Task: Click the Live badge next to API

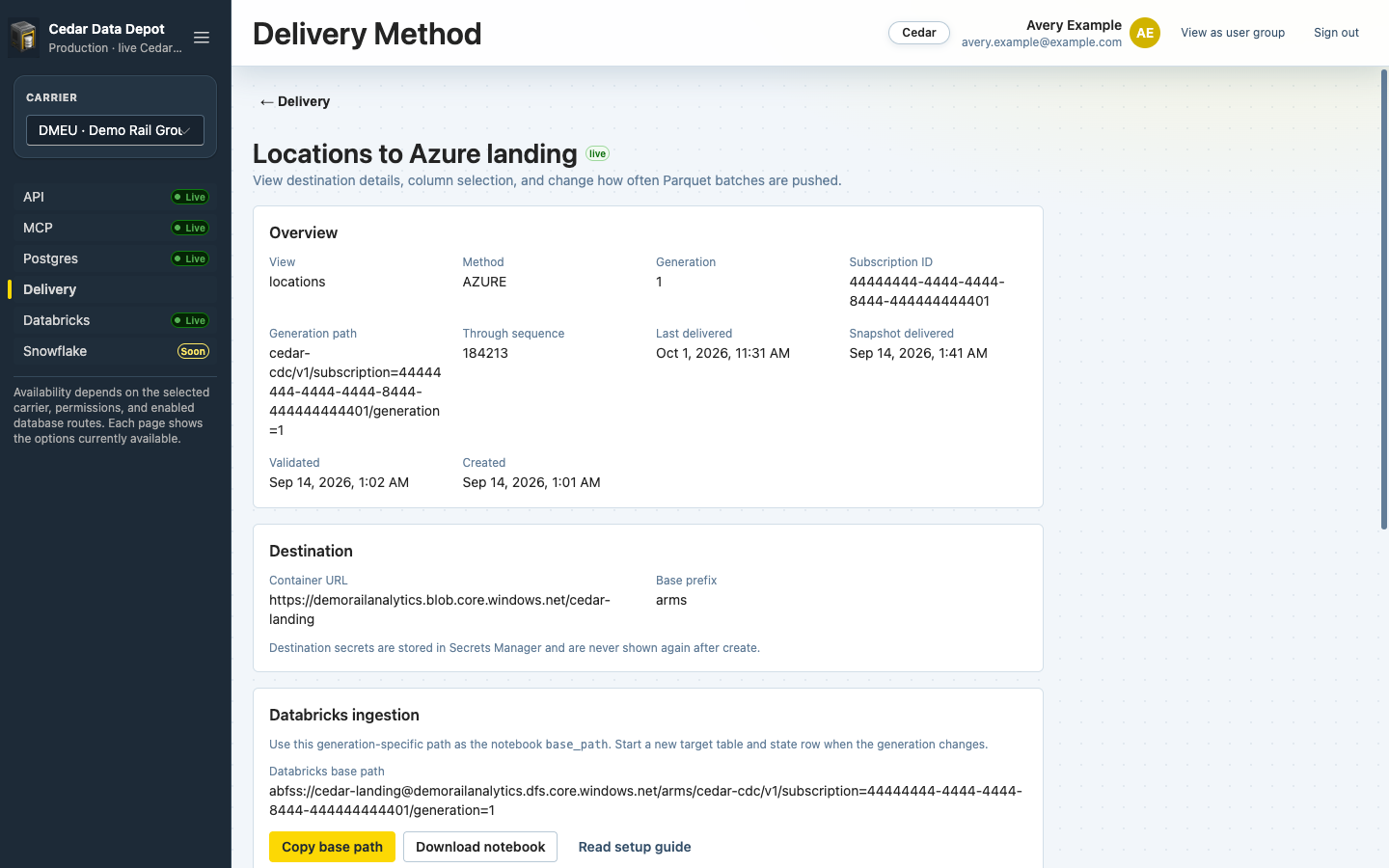Action: [190, 197]
